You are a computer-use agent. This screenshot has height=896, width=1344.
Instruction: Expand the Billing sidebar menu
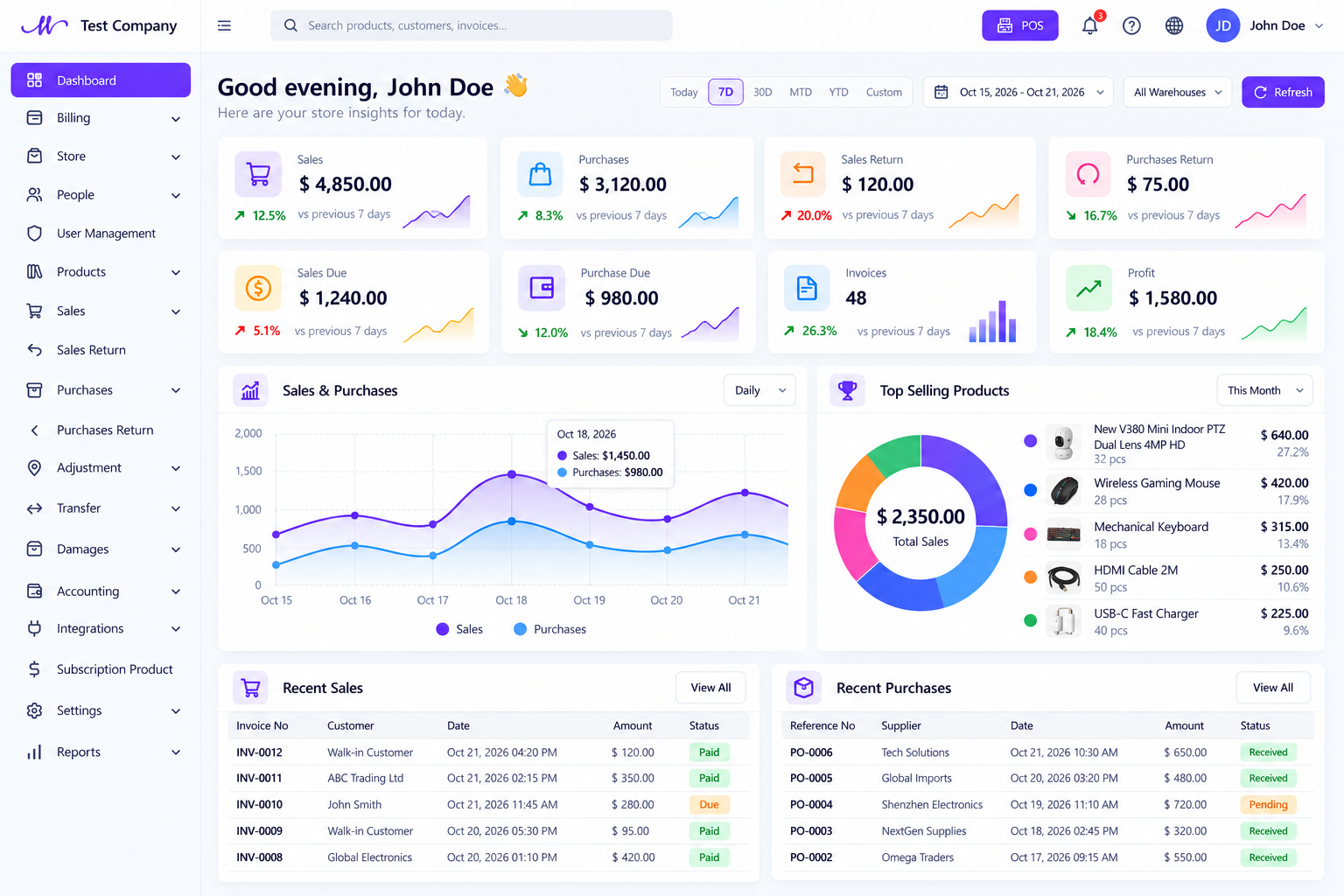click(x=101, y=118)
